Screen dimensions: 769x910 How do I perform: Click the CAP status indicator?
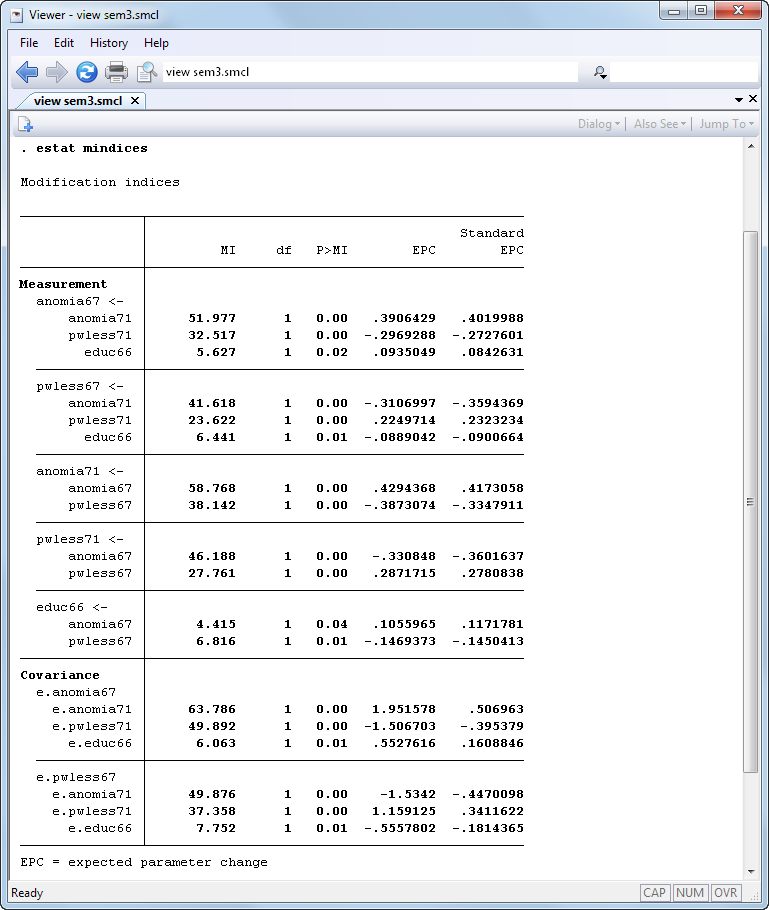[x=654, y=893]
